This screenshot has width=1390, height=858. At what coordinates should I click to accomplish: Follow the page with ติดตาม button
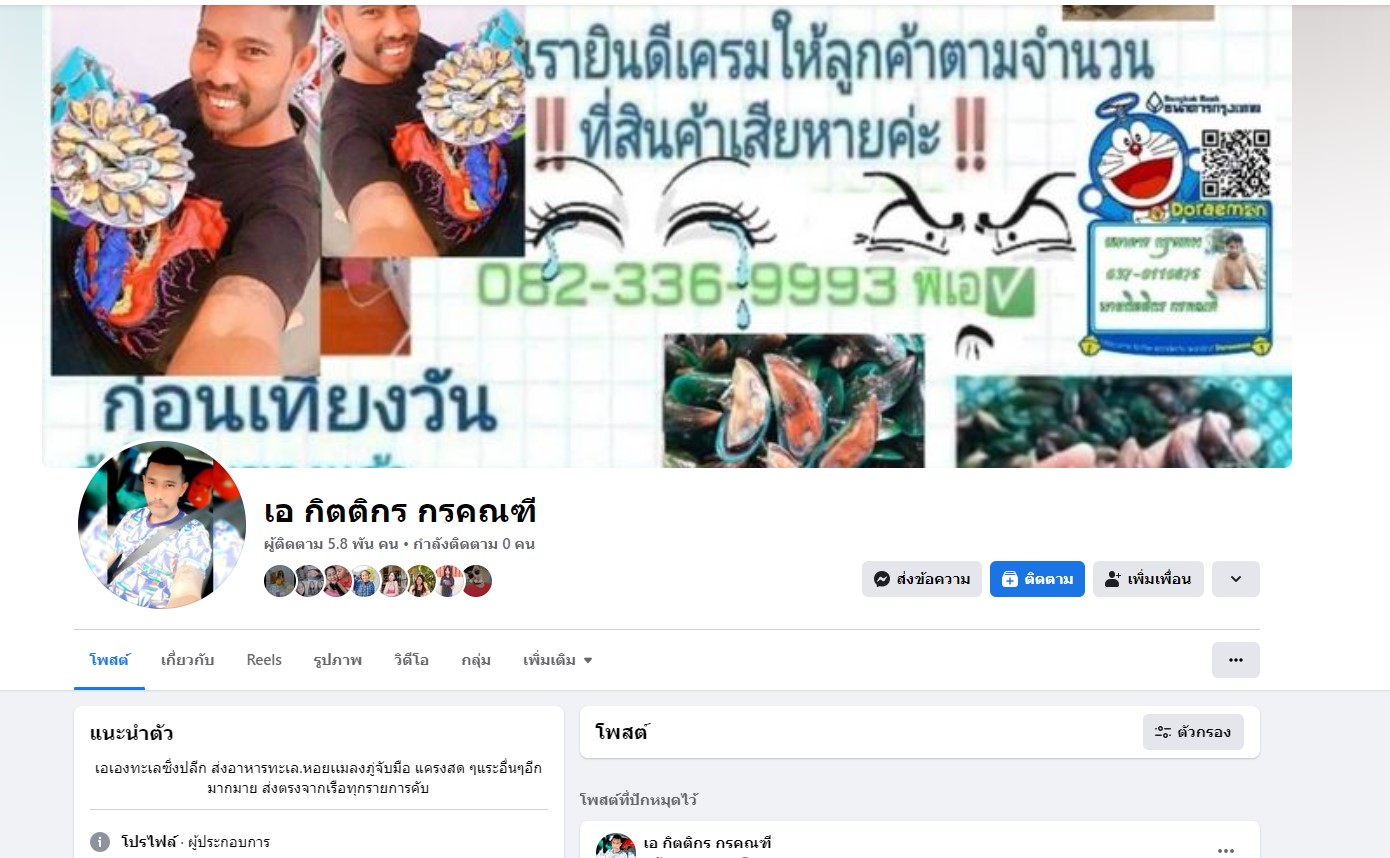coord(1037,579)
